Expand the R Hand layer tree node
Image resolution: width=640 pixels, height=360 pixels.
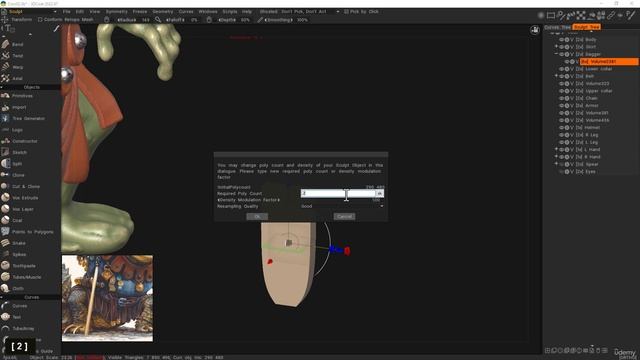(556, 157)
